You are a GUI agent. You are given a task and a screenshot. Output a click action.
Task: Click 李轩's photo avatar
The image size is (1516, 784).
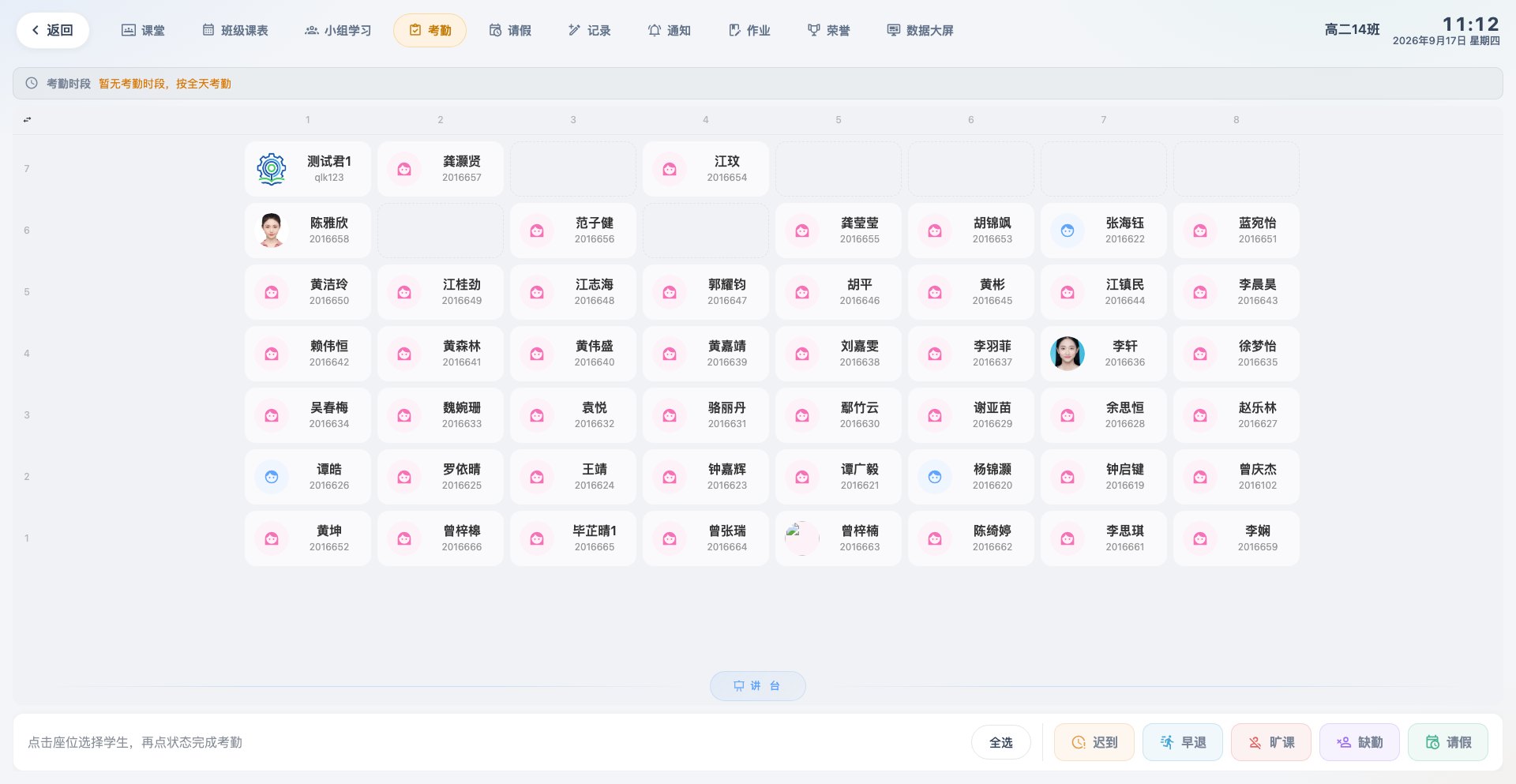(1068, 354)
